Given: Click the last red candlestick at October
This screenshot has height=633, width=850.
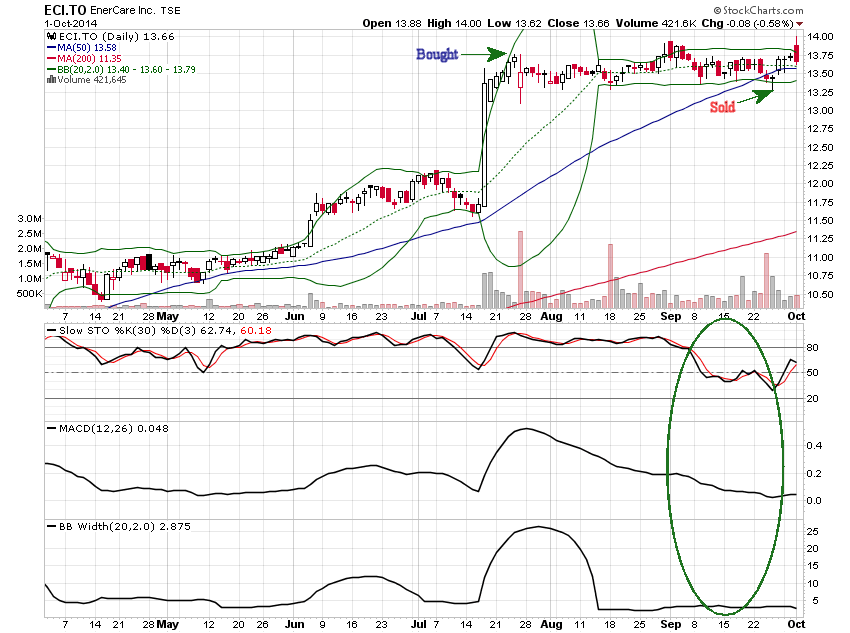Looking at the screenshot, I should pyautogui.click(x=796, y=54).
